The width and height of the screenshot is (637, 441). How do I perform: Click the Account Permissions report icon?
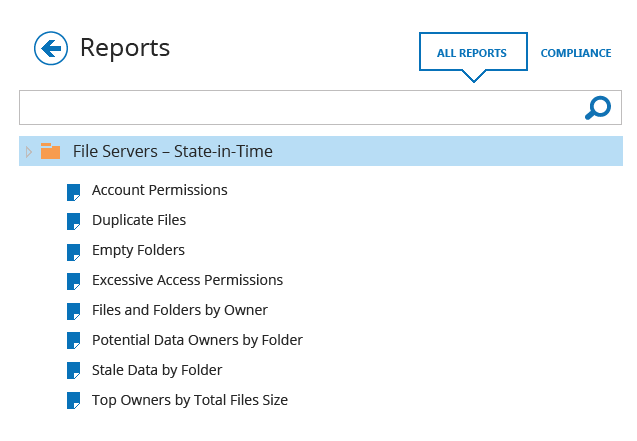pos(74,192)
